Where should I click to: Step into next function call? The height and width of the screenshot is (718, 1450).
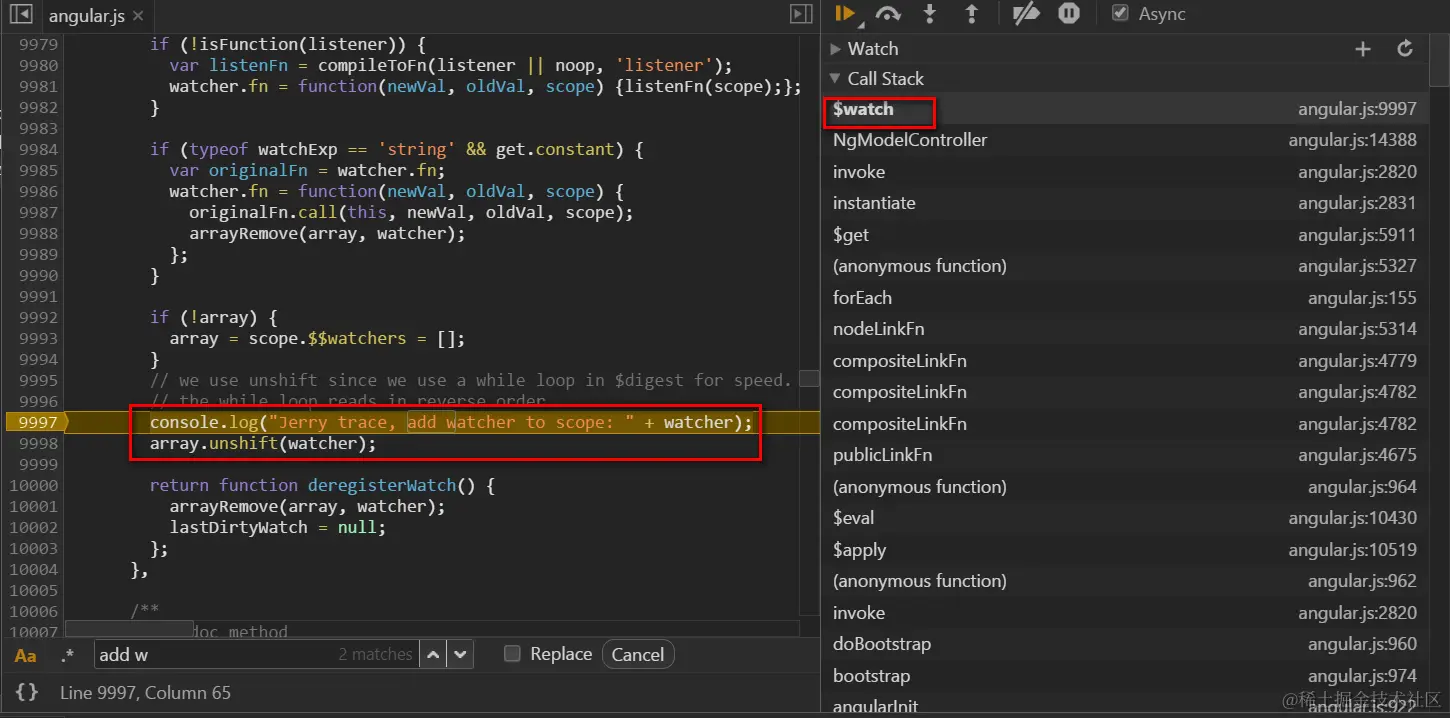tap(930, 14)
